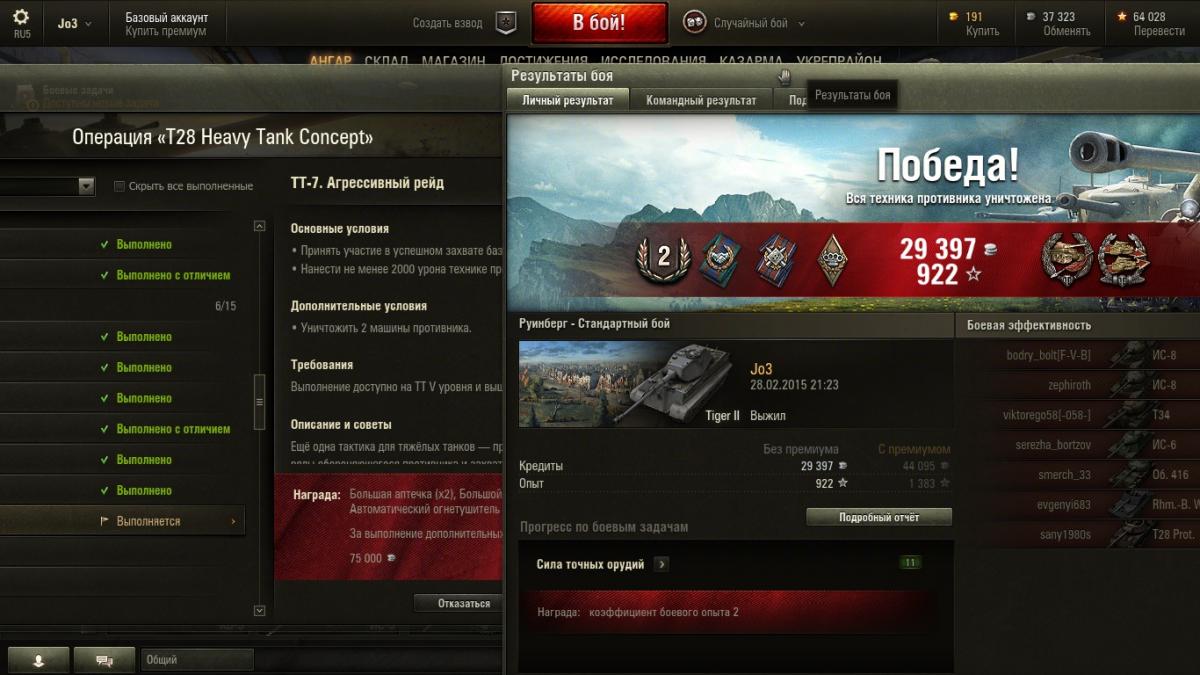Click the mission list scrollbar handle
Screen dimensions: 1200x675
[260, 401]
